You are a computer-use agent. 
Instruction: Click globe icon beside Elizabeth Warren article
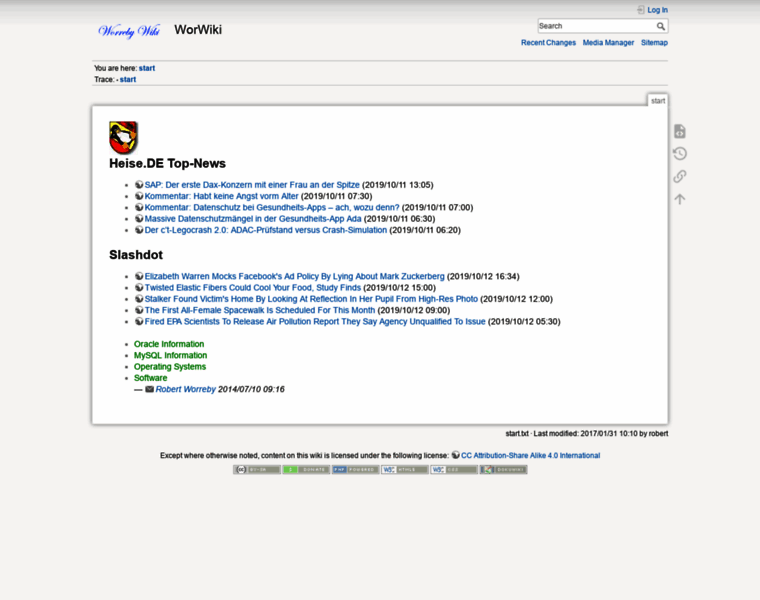coord(139,276)
